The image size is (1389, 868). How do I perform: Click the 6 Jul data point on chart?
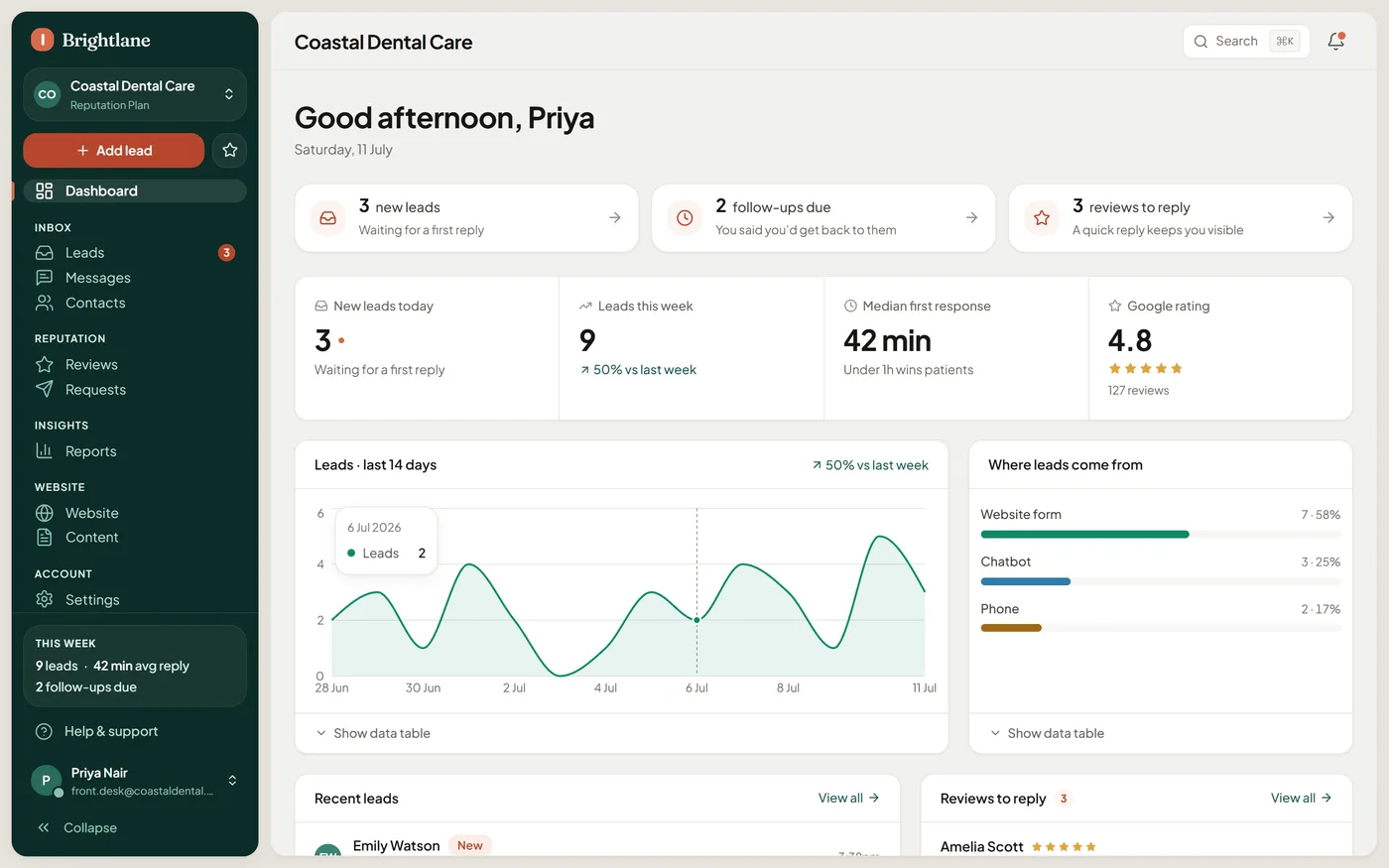click(x=696, y=620)
